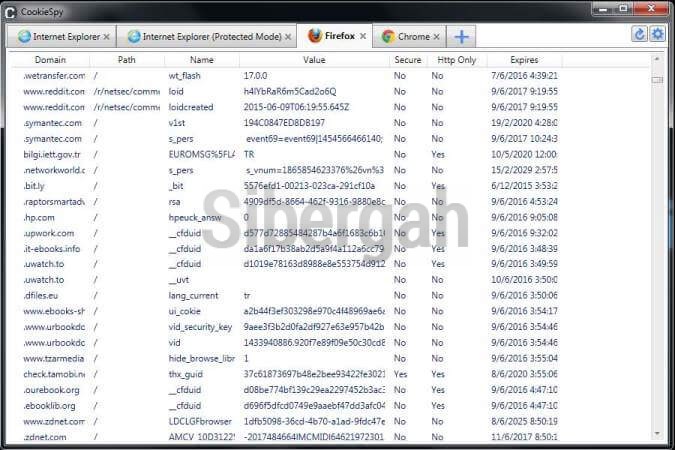Select the rsa cookie name
The width and height of the screenshot is (675, 450).
174,202
